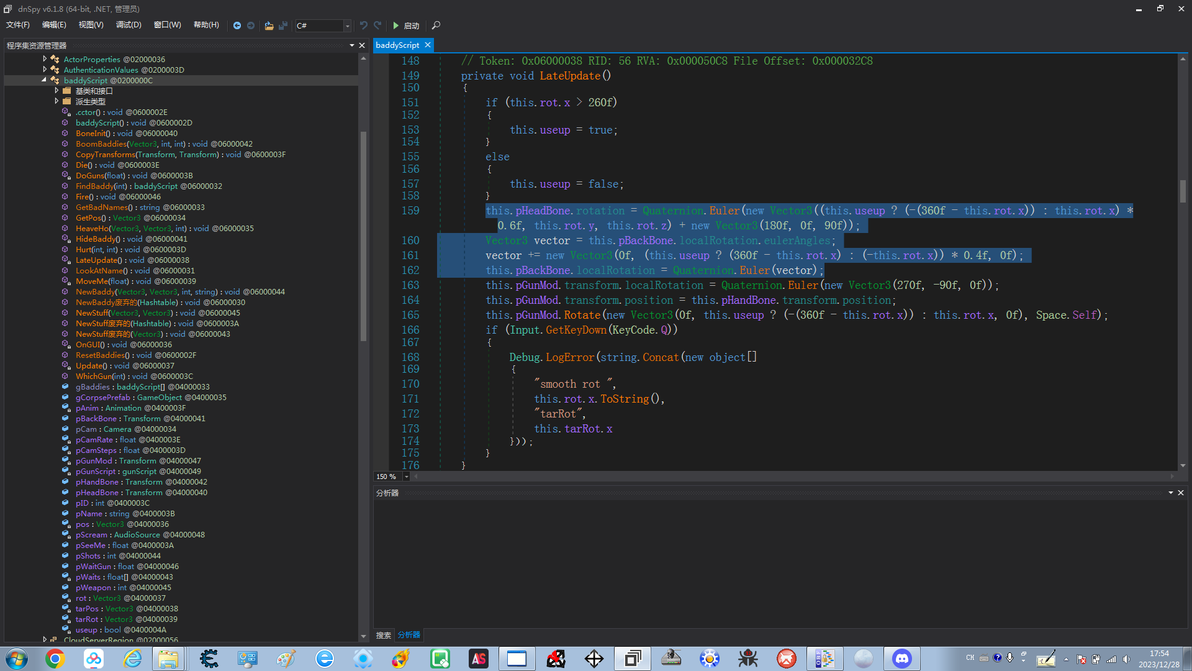1192x671 pixels.
Task: Open the 调试(D) menu
Action: pyautogui.click(x=128, y=25)
